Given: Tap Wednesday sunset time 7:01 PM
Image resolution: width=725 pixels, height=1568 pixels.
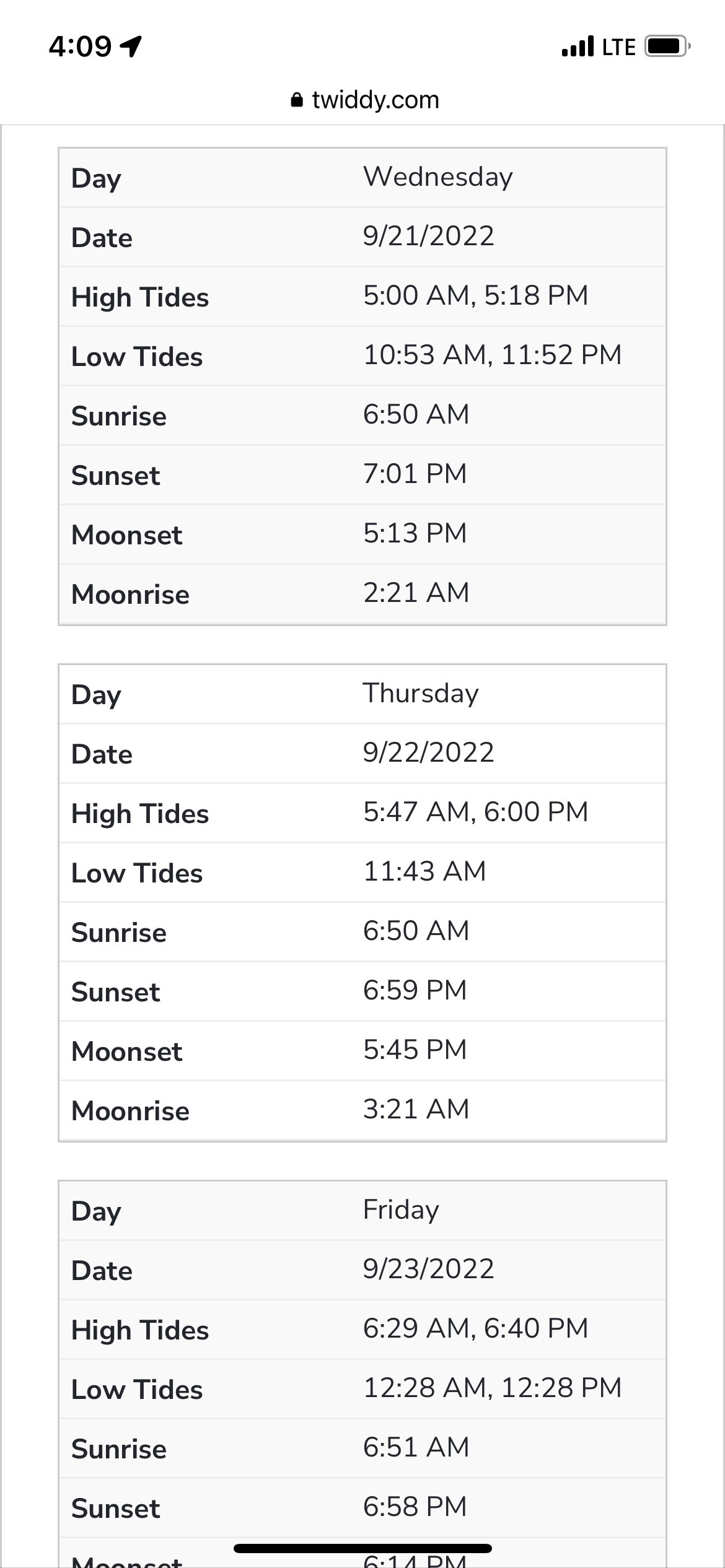Looking at the screenshot, I should [415, 474].
